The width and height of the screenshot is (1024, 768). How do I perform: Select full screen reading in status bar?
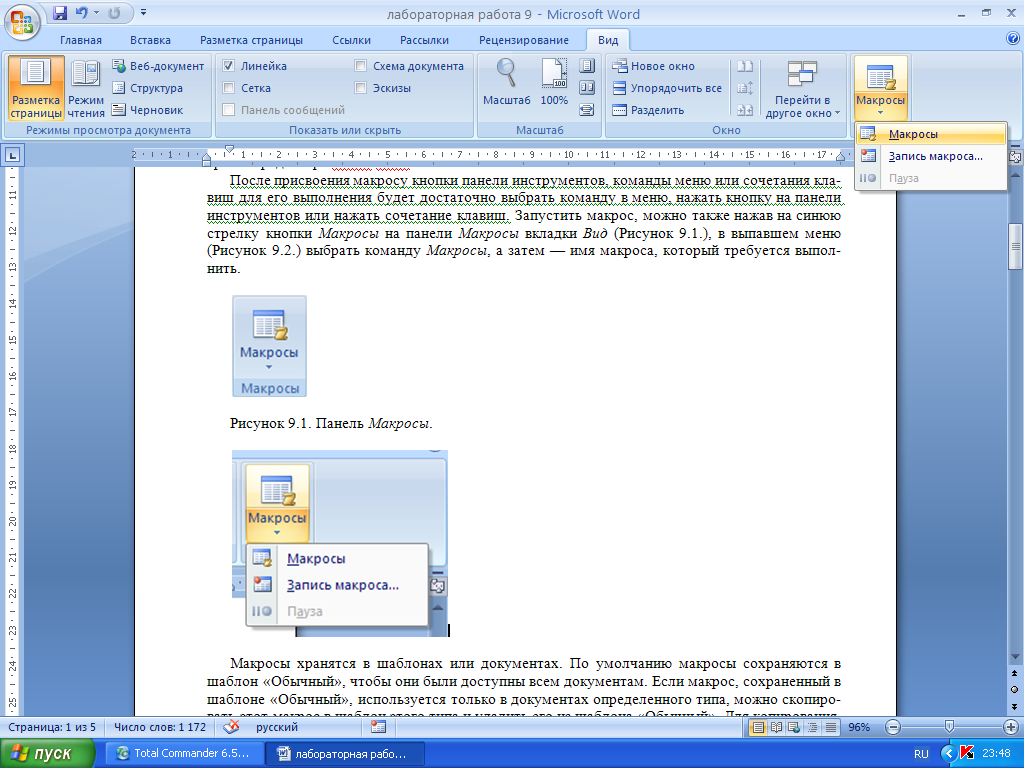pyautogui.click(x=776, y=727)
